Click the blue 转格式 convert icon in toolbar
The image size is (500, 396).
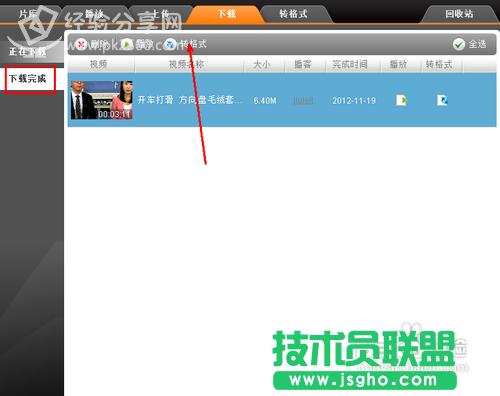(x=170, y=44)
